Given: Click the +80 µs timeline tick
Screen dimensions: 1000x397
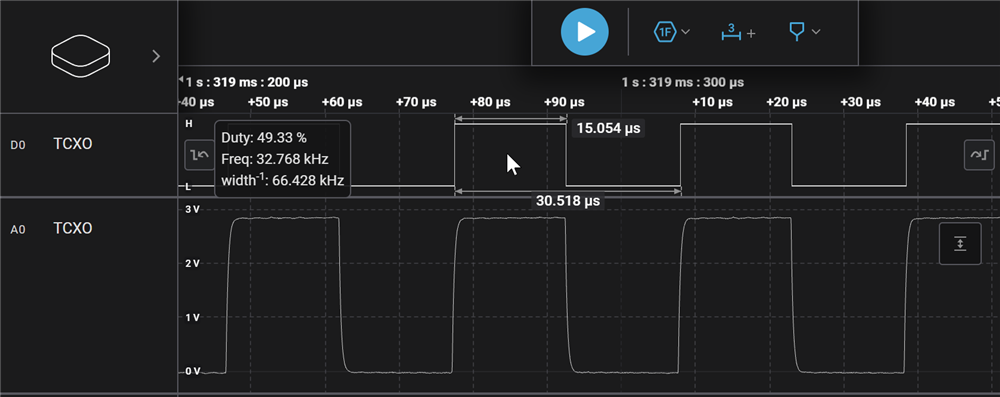Looking at the screenshot, I should pos(490,102).
